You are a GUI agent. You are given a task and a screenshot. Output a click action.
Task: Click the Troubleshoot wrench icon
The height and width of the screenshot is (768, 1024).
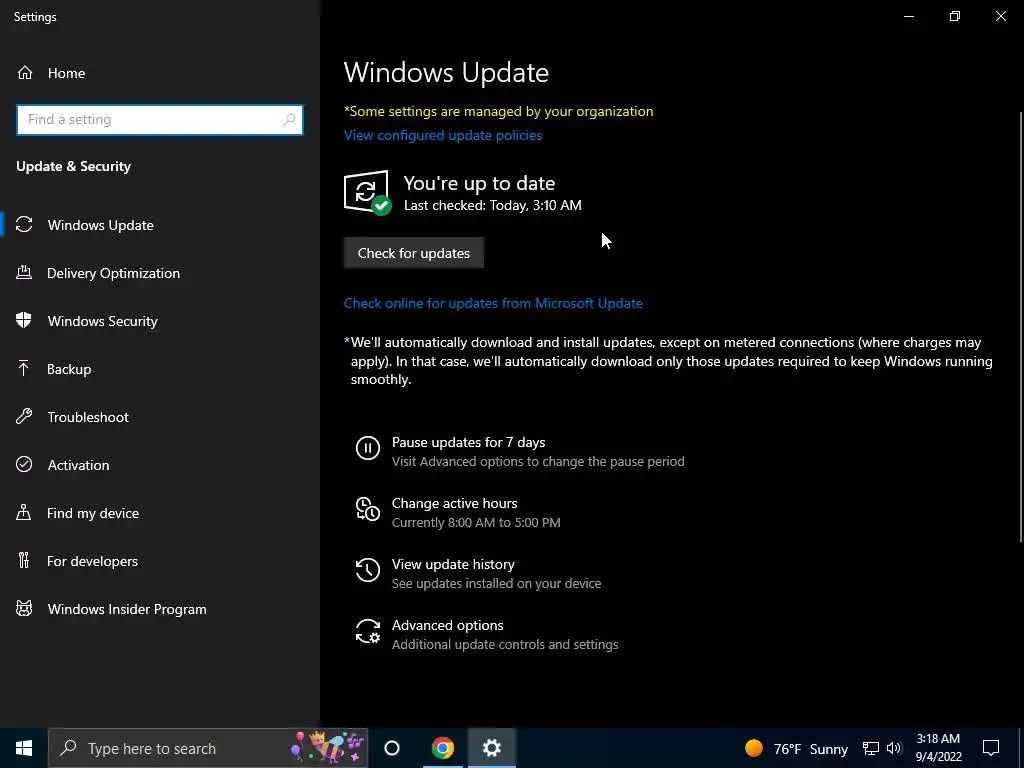(24, 417)
